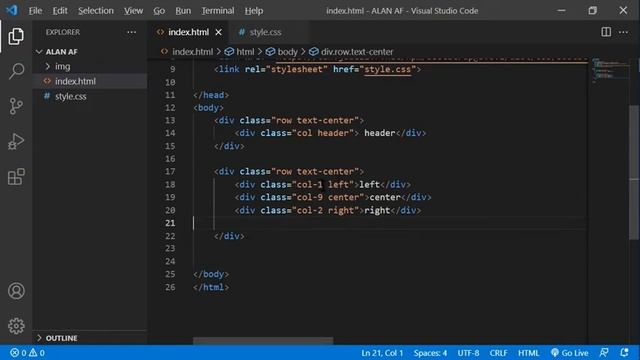
Task: Click errors and warnings indicator in status bar
Action: pyautogui.click(x=27, y=353)
